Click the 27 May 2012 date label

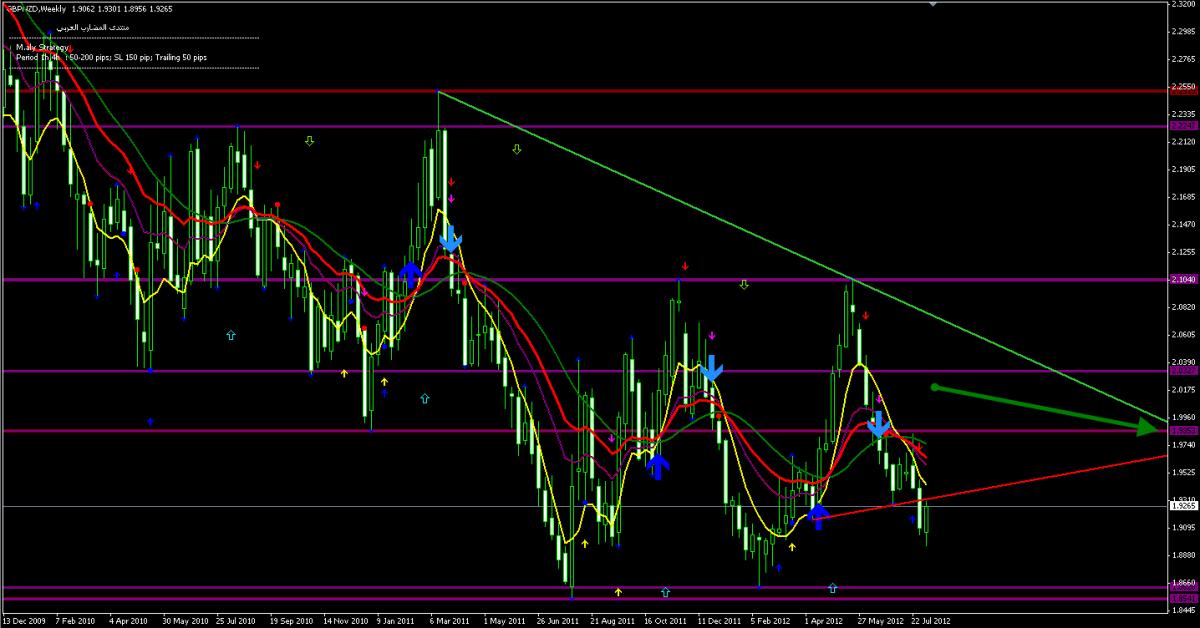coord(882,620)
